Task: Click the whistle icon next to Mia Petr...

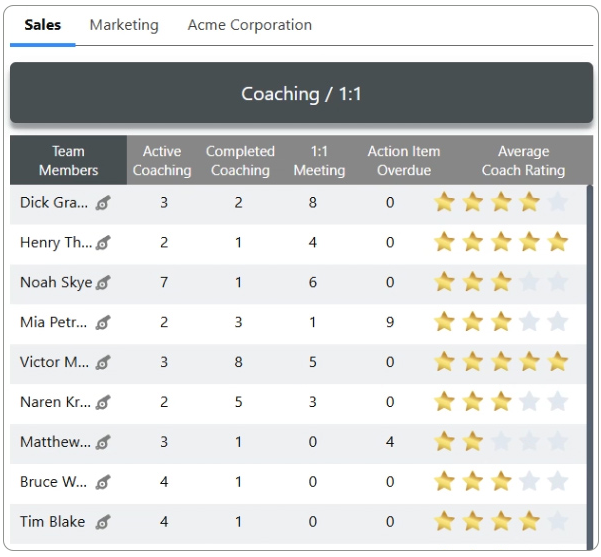Action: [x=102, y=323]
